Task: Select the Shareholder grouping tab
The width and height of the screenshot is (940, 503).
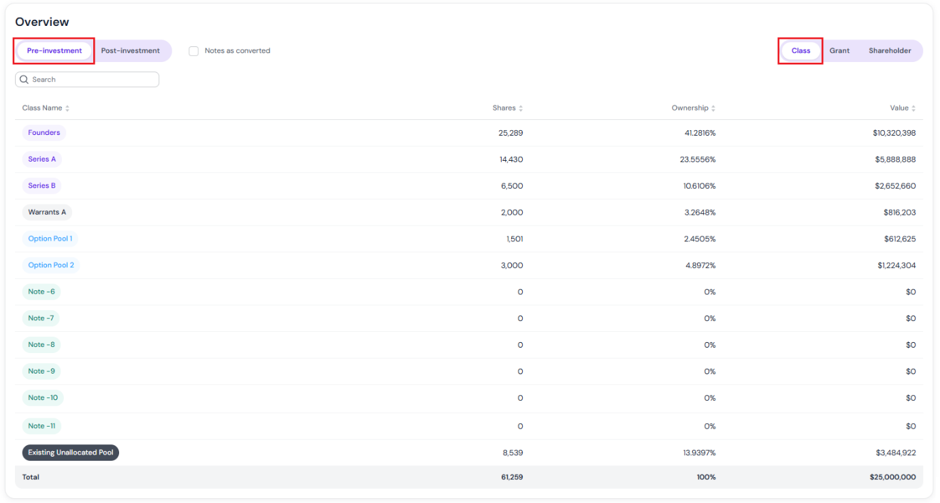Action: pos(890,51)
